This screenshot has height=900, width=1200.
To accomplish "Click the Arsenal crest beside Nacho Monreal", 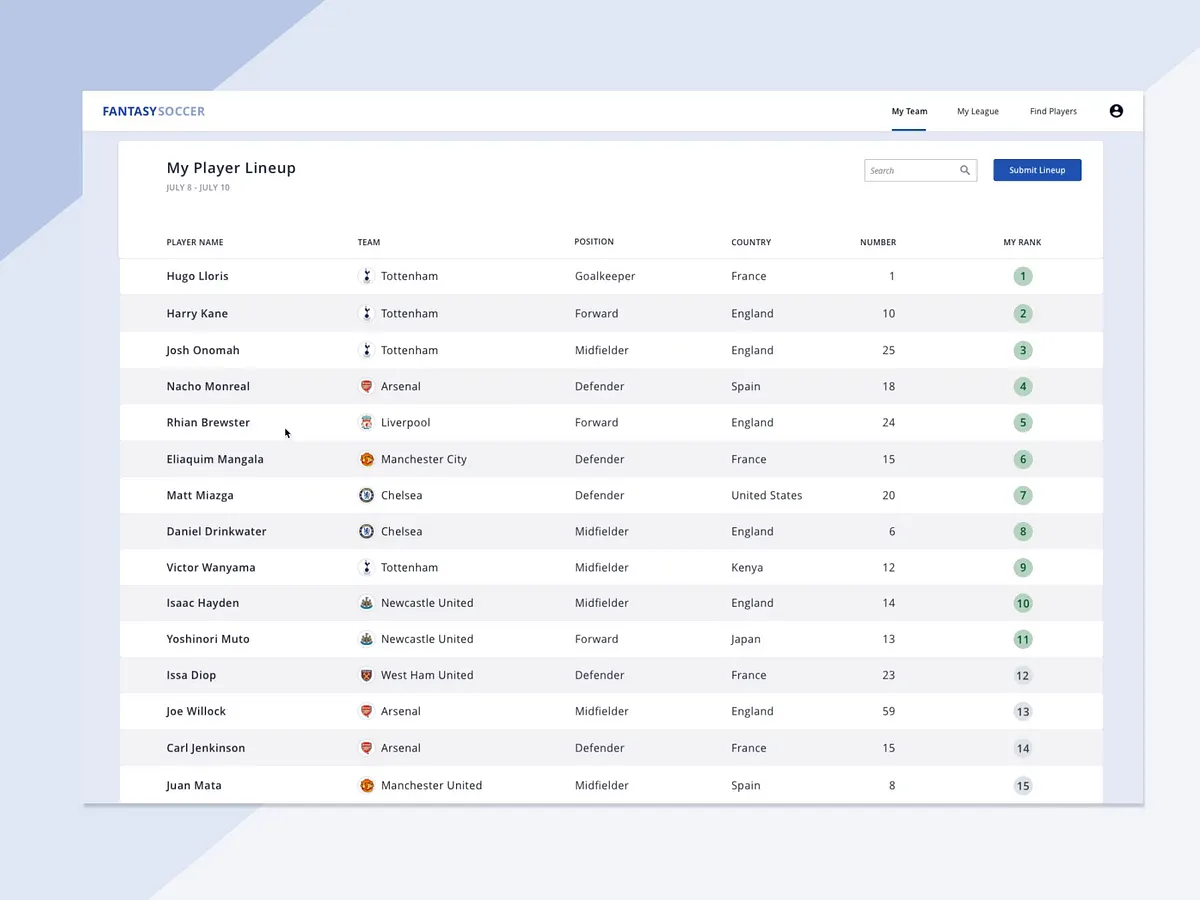I will 367,386.
